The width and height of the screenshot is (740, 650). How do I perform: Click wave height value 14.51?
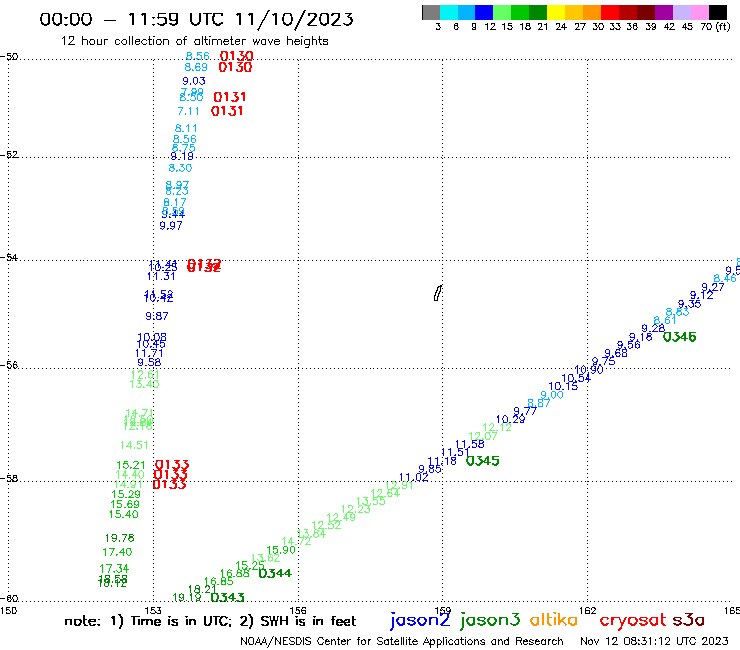(x=134, y=445)
